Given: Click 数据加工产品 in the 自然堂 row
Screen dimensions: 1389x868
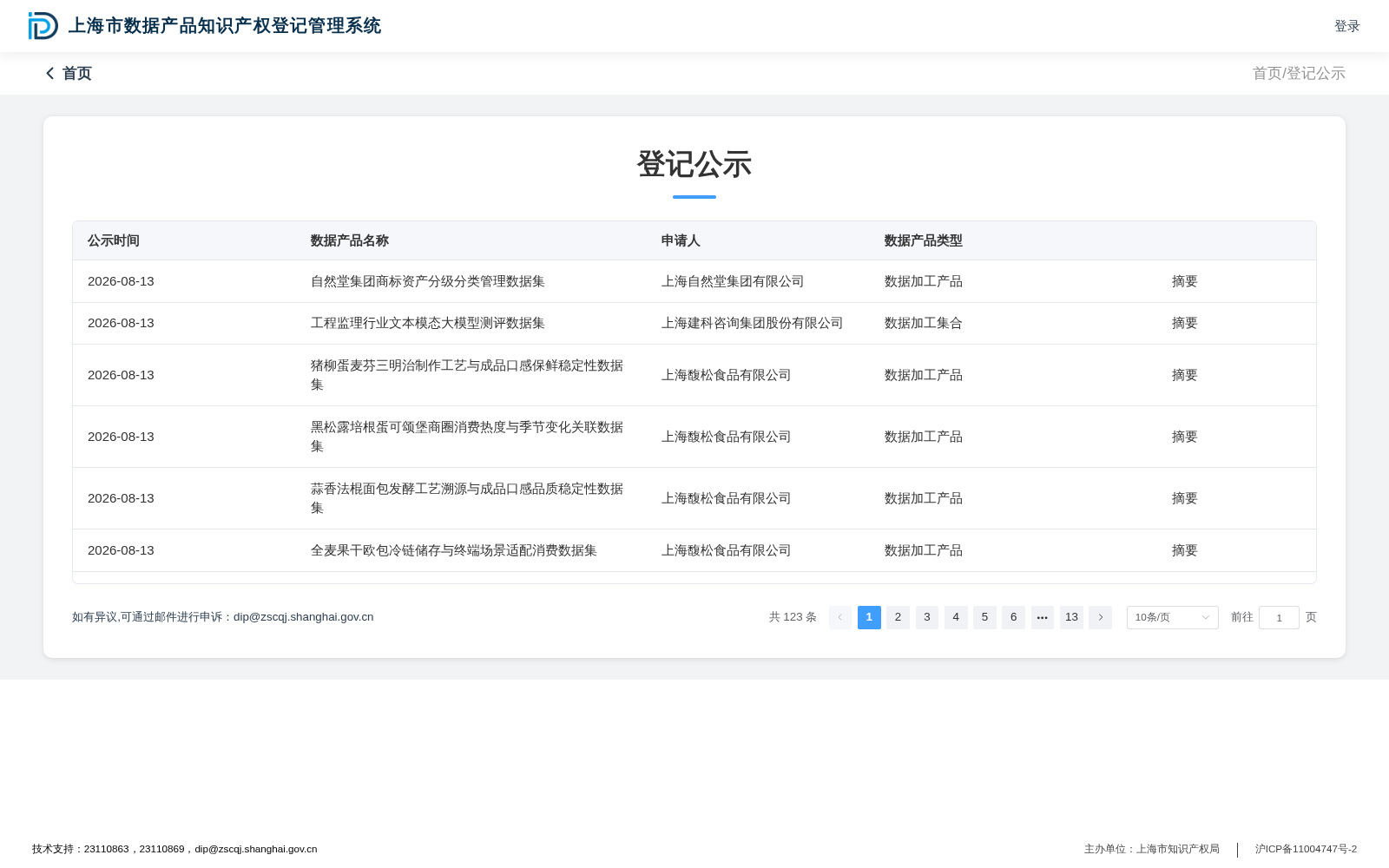Looking at the screenshot, I should pyautogui.click(x=924, y=281).
